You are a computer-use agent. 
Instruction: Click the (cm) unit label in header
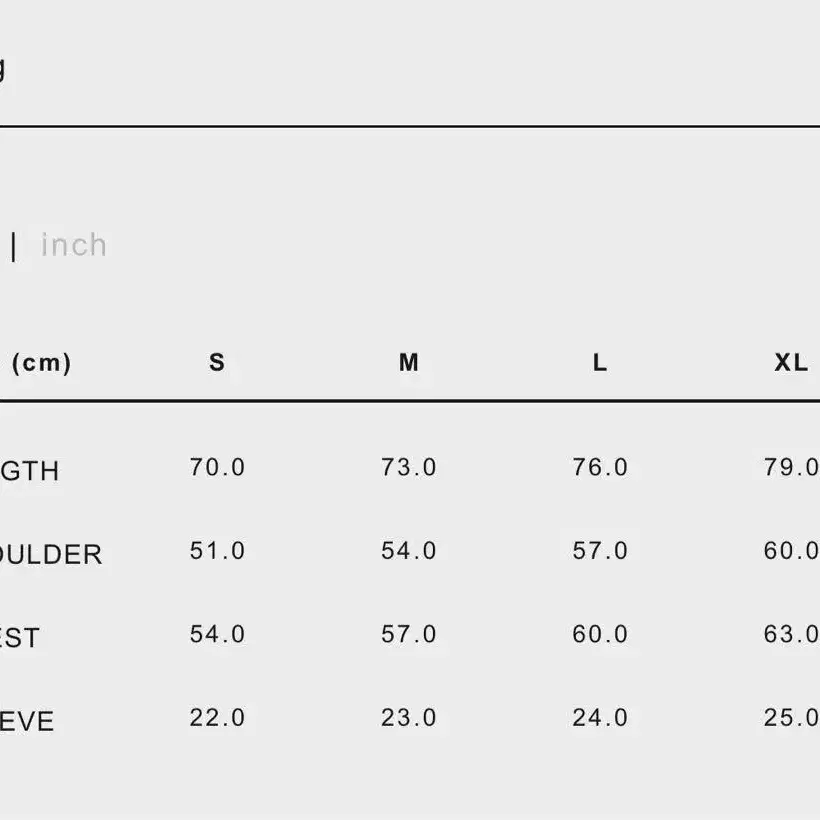(41, 362)
